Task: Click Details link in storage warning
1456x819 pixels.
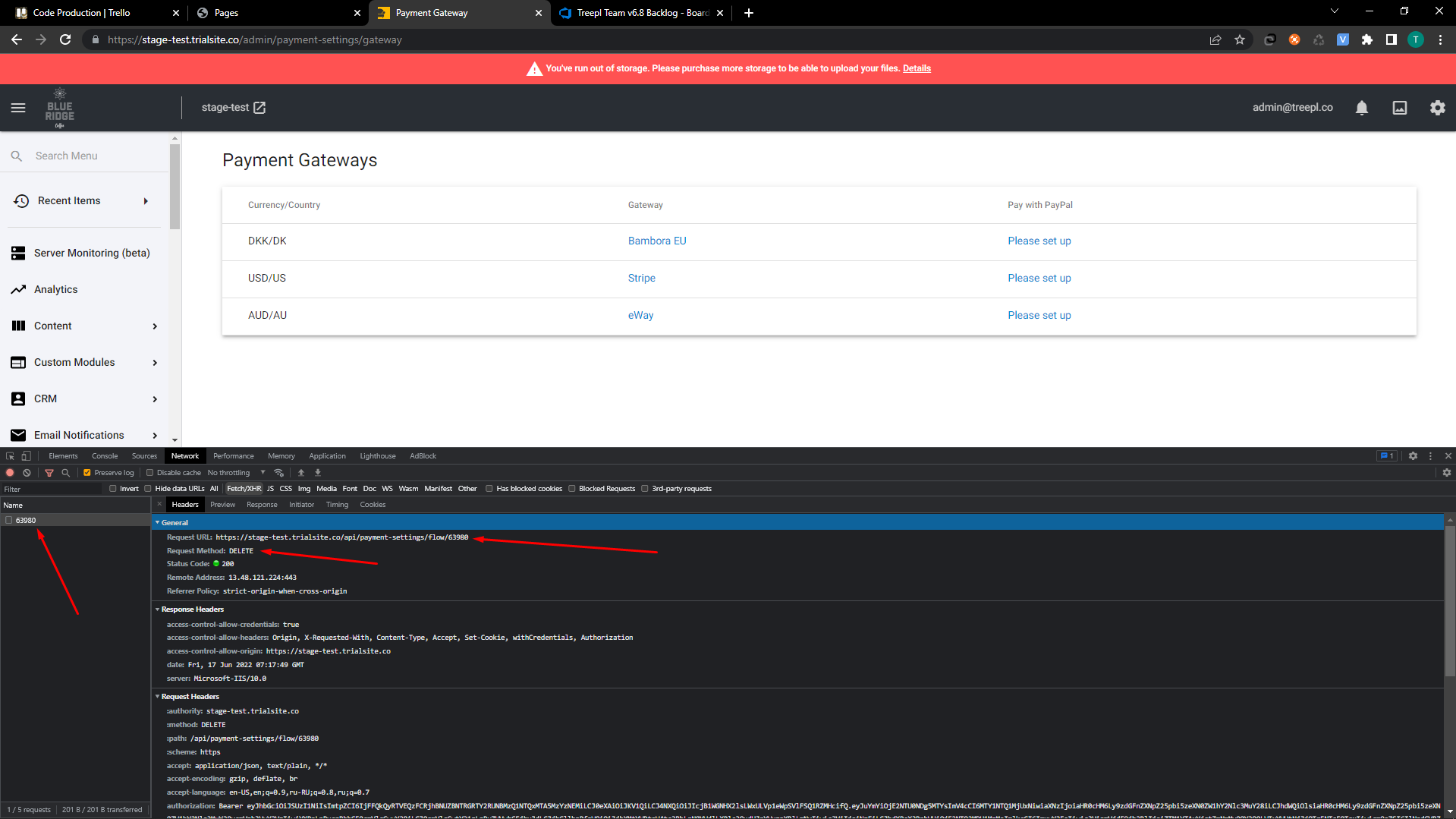Action: [x=917, y=68]
